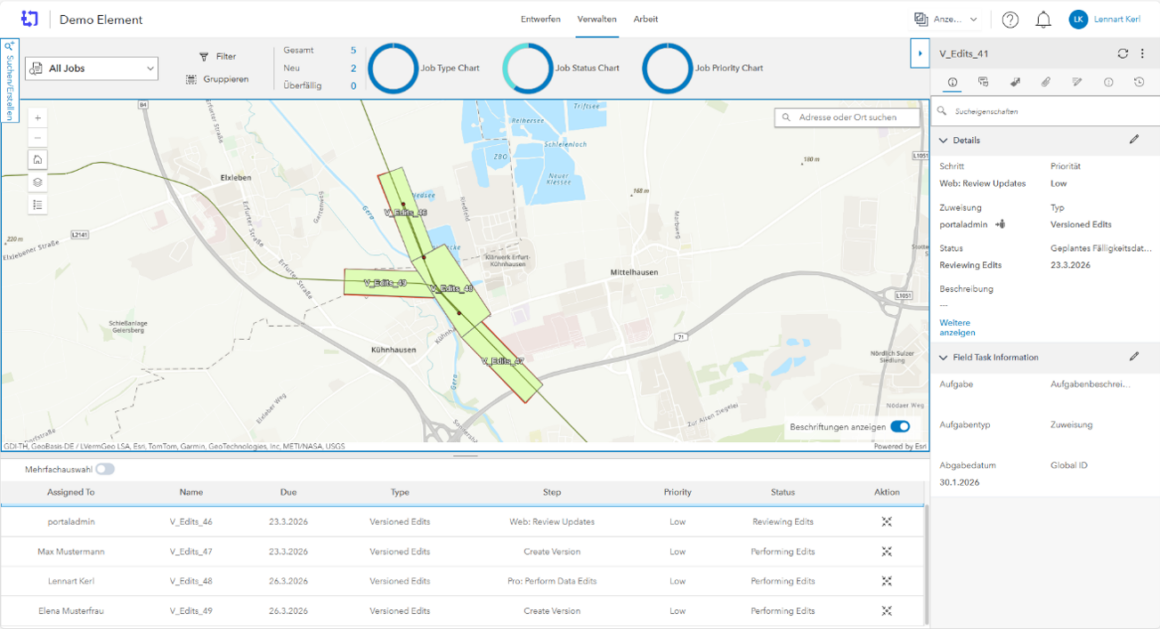Sort table by Priority column header
This screenshot has height=629, width=1160.
677,492
